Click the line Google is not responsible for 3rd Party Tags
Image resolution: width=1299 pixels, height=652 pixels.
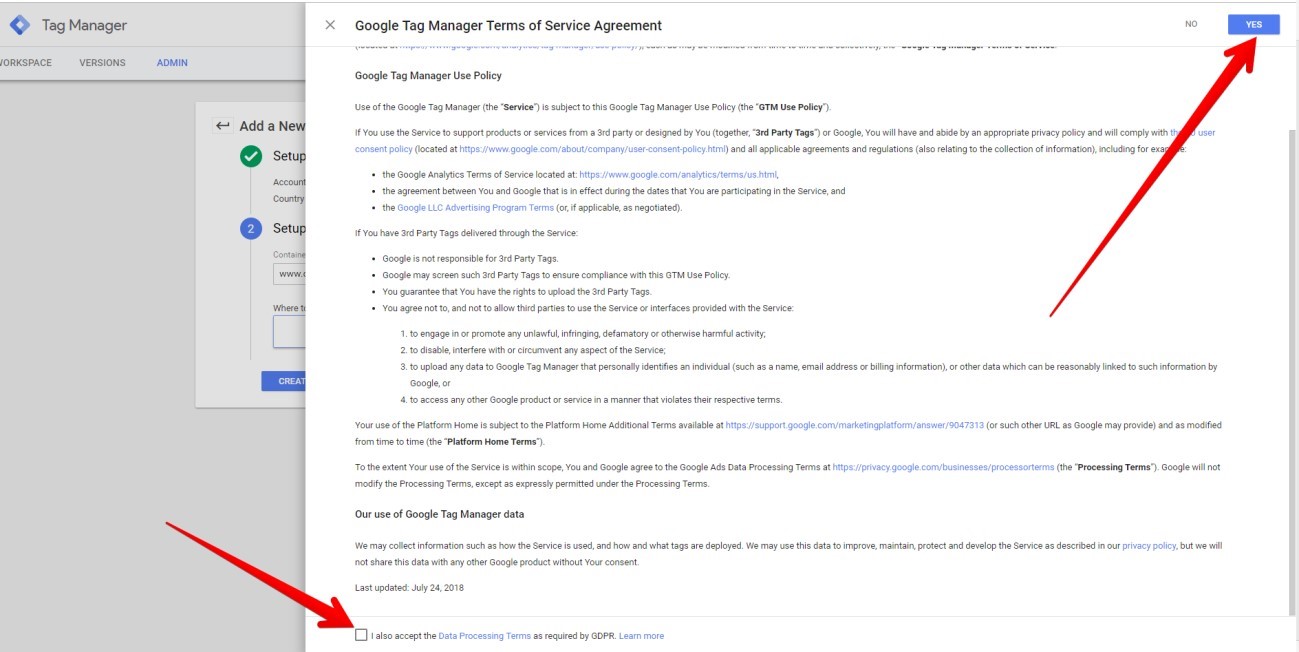click(x=470, y=258)
